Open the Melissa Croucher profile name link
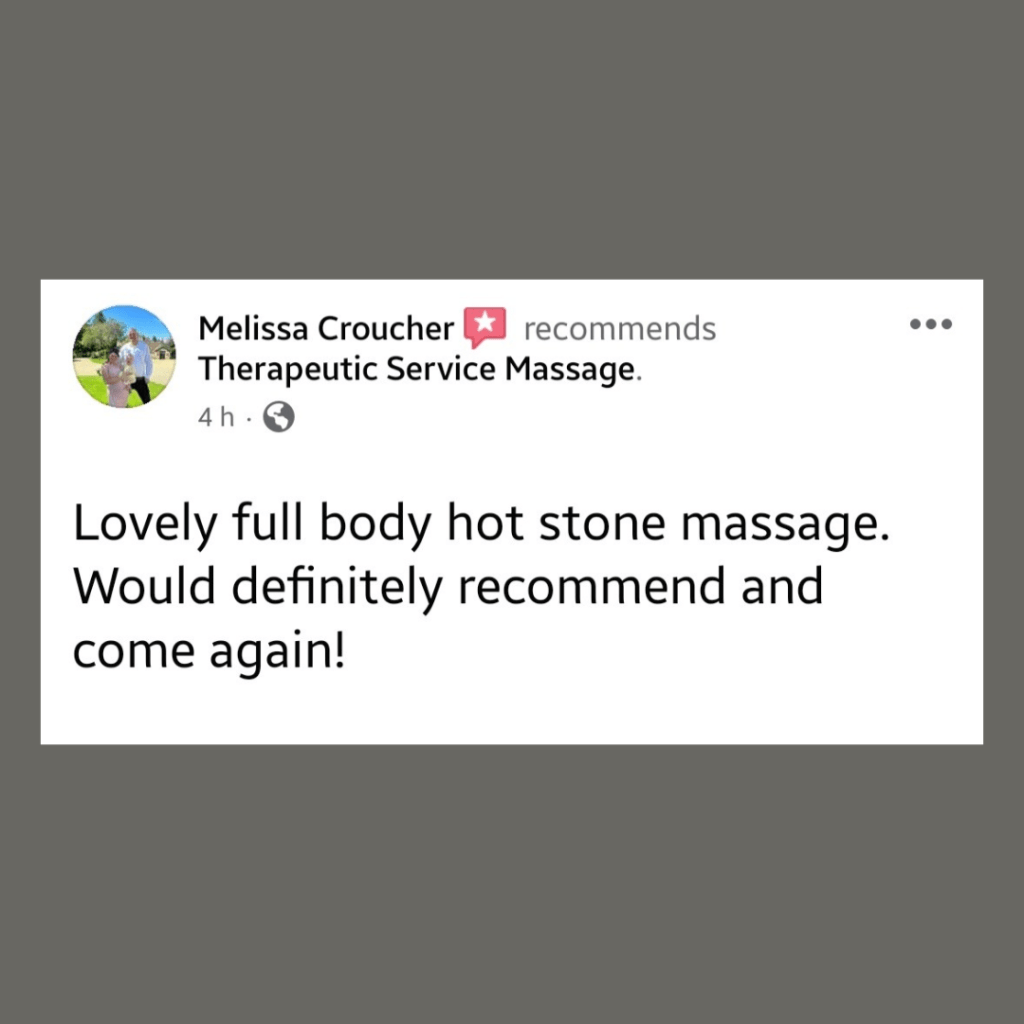This screenshot has height=1024, width=1024. point(326,328)
